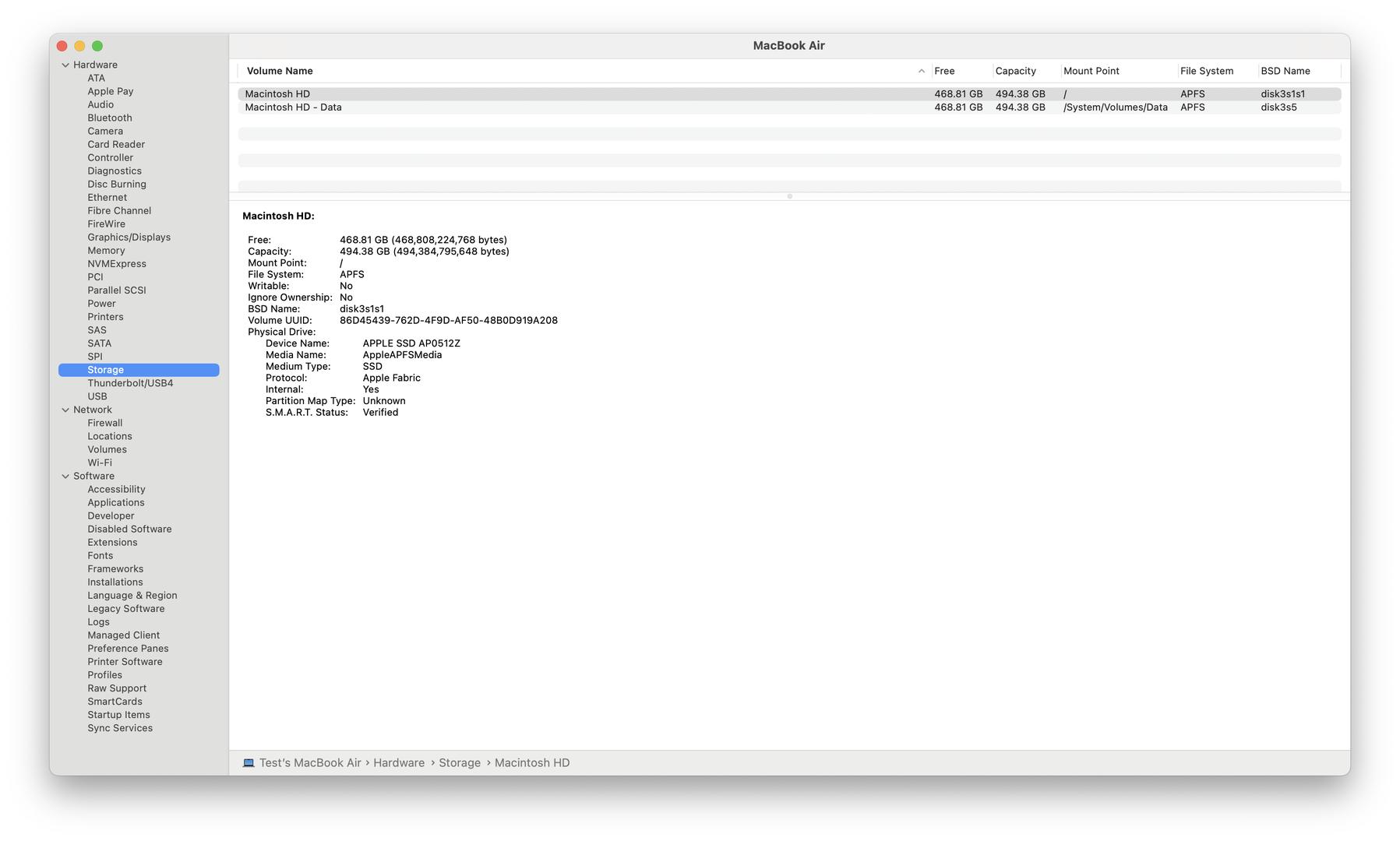Viewport: 1400px width, 841px height.
Task: Open Extensions in the sidebar
Action: [112, 543]
